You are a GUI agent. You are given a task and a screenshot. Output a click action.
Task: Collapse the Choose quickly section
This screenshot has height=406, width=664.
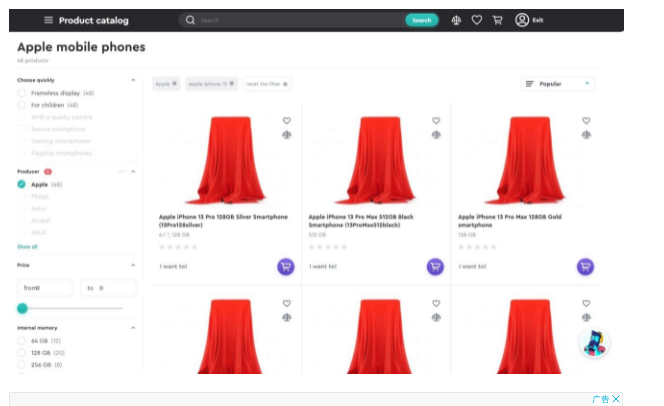tap(133, 80)
